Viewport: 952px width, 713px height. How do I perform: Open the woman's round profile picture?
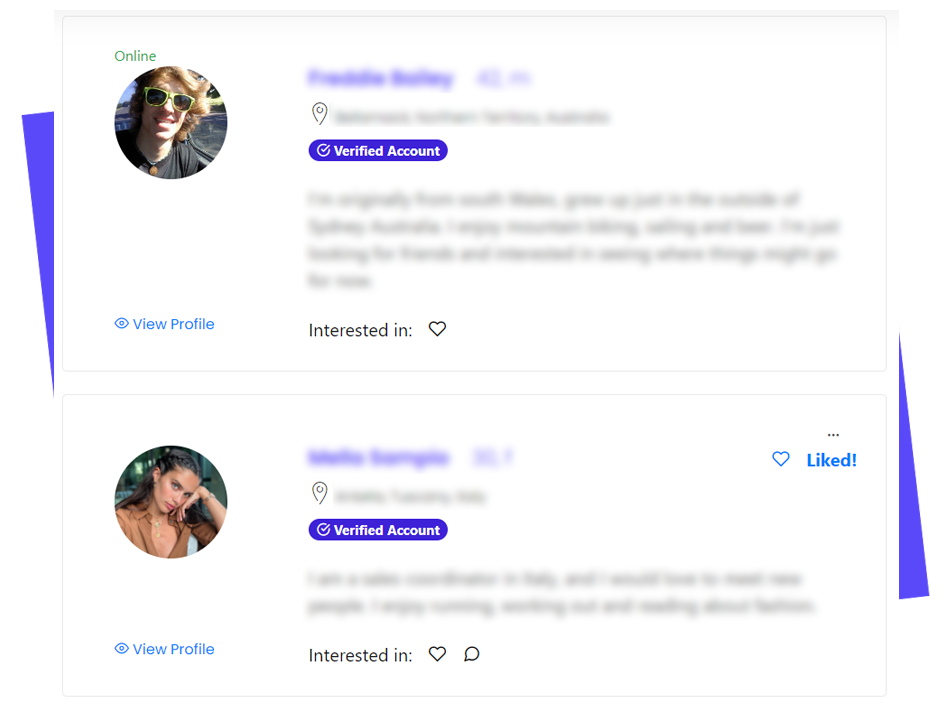coord(171,502)
